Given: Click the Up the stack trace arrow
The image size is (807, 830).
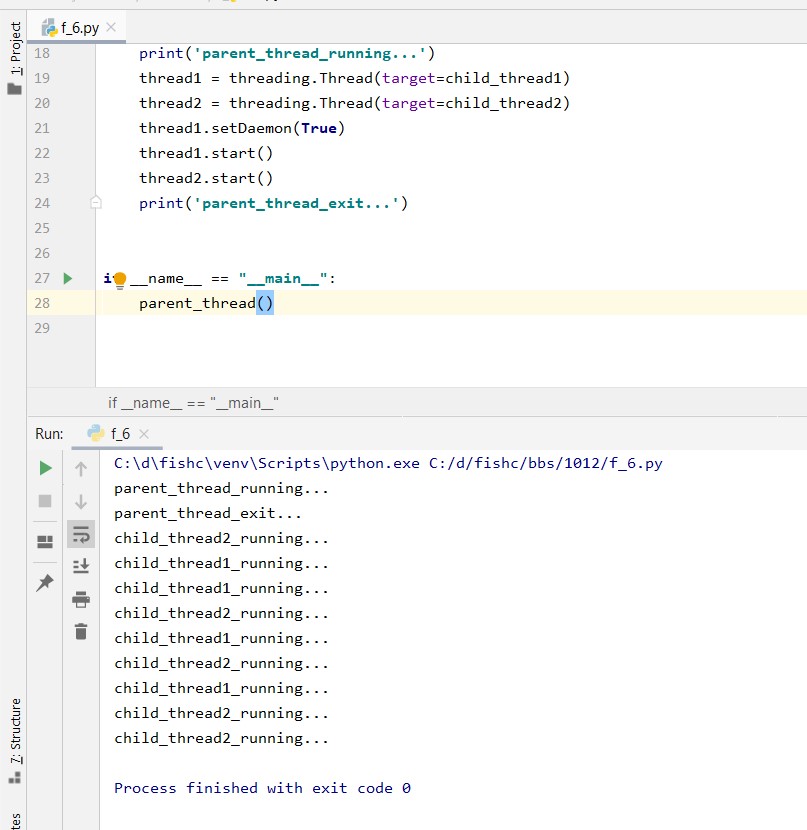Looking at the screenshot, I should [81, 468].
